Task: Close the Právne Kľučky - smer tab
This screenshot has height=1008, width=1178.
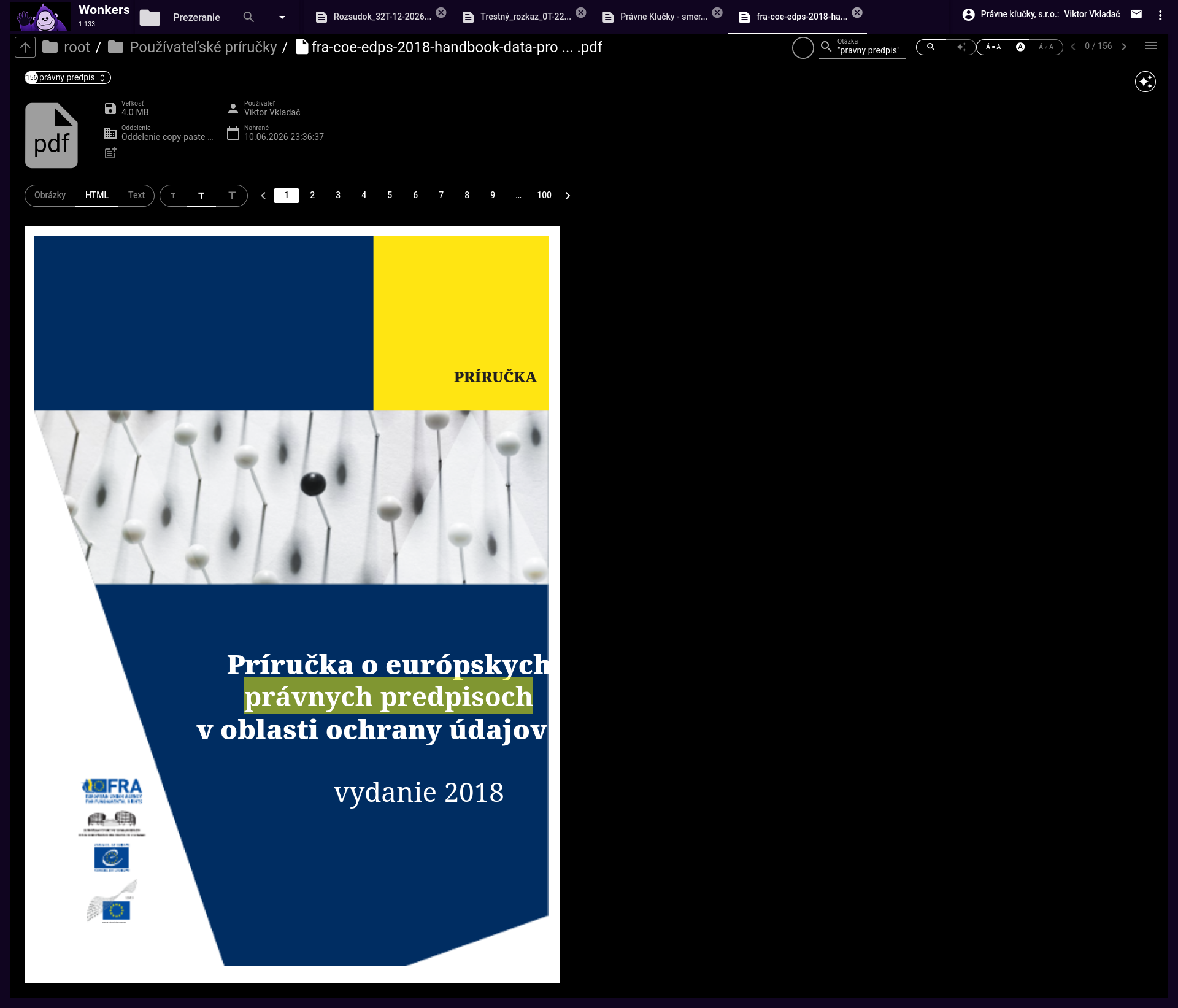Action: coord(717,12)
